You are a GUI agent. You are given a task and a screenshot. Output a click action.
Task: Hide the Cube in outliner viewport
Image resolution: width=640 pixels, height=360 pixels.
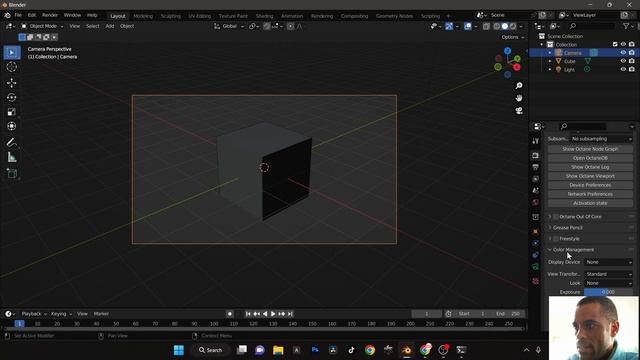tap(623, 61)
